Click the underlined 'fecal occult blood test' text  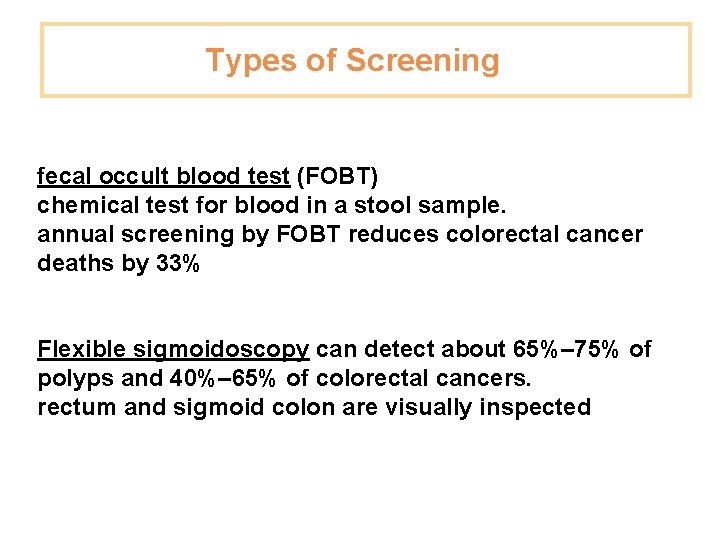point(163,177)
